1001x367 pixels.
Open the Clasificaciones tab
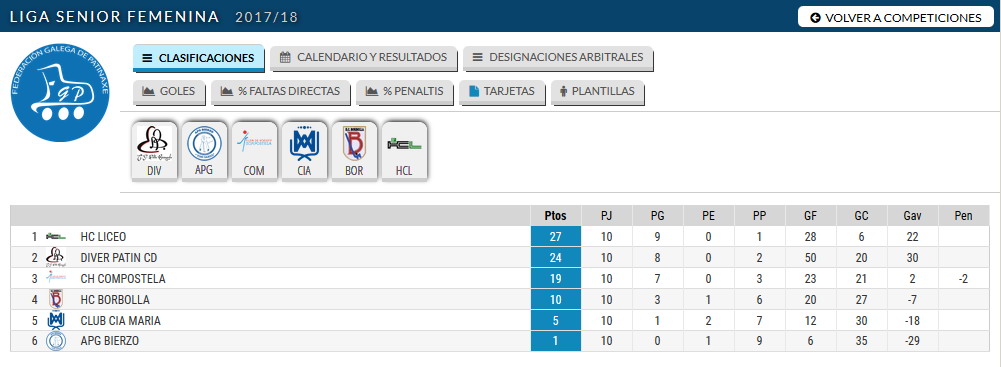coord(198,58)
